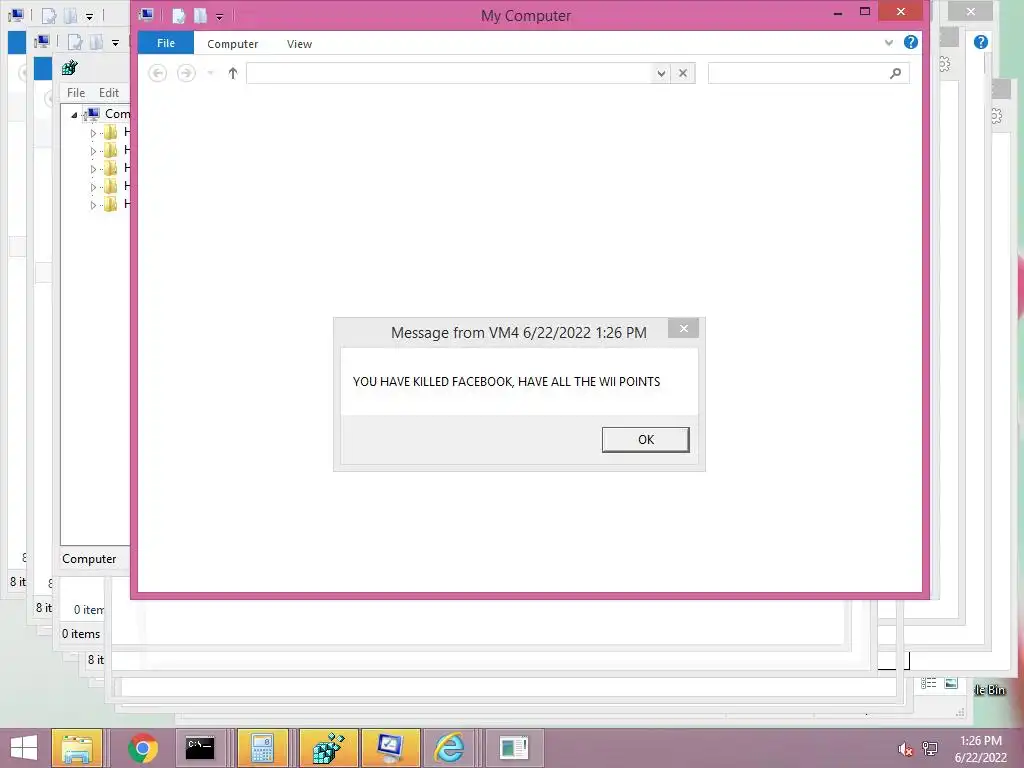Go back in My Computer window
Image resolution: width=1024 pixels, height=768 pixels.
coord(157,73)
